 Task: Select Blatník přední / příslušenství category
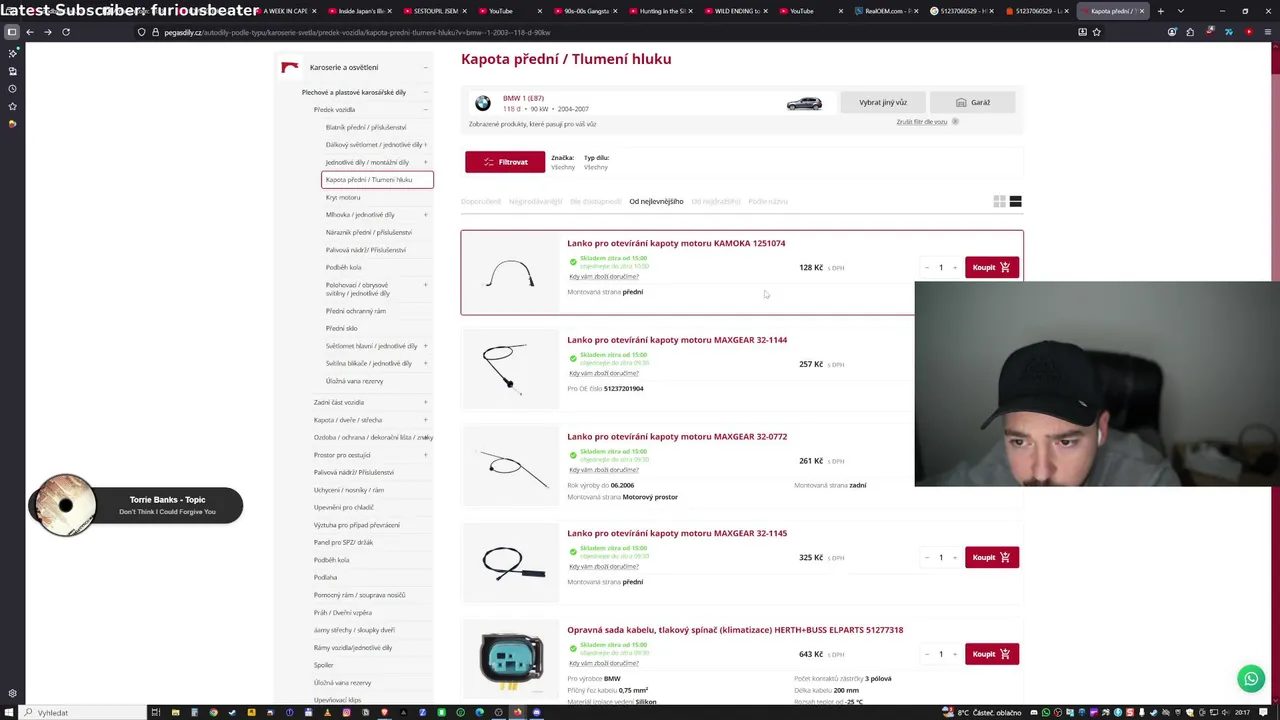[x=366, y=127]
